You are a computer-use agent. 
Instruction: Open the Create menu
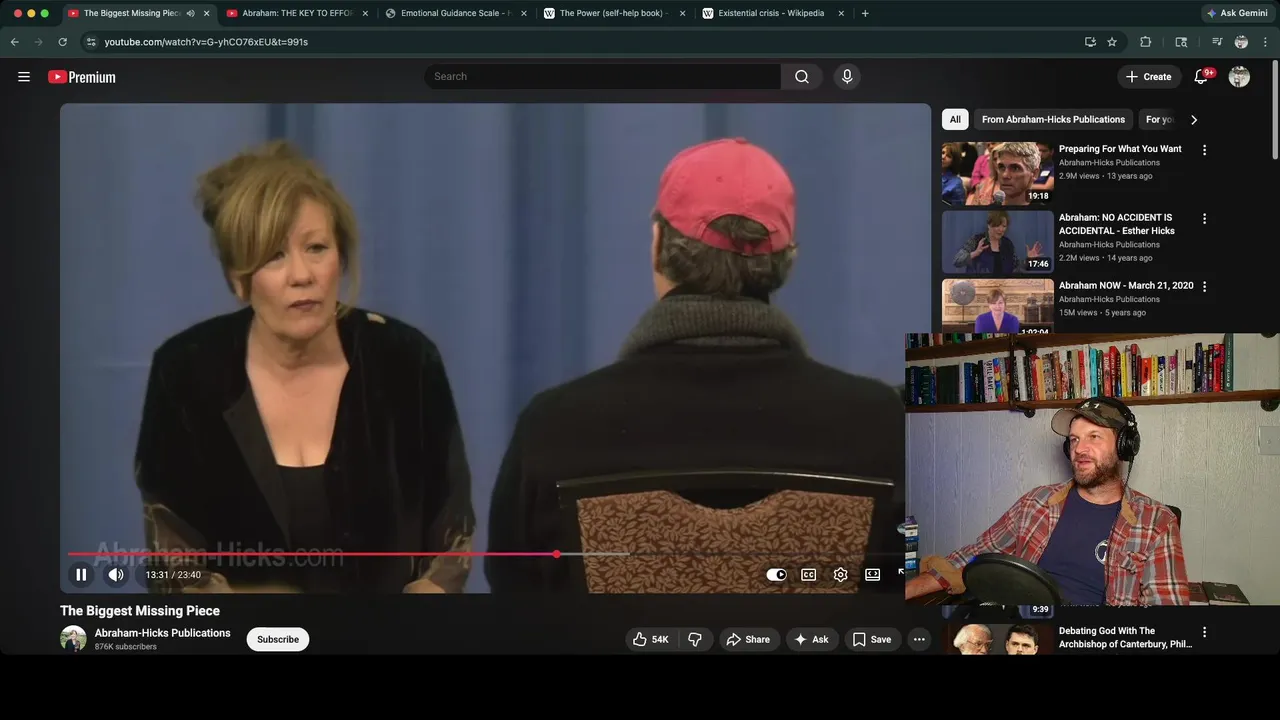[x=1148, y=77]
